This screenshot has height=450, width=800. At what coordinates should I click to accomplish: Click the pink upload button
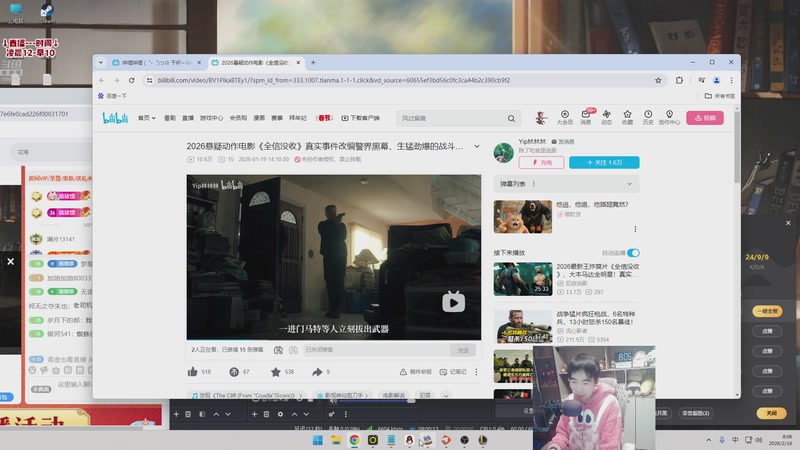click(705, 118)
